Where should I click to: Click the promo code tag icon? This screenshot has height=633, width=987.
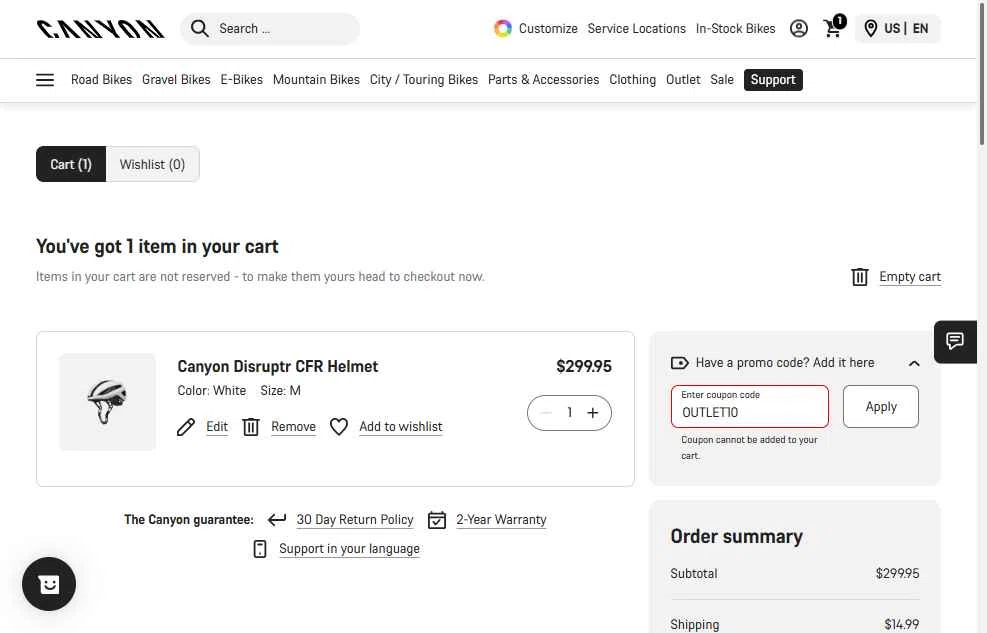click(x=679, y=363)
